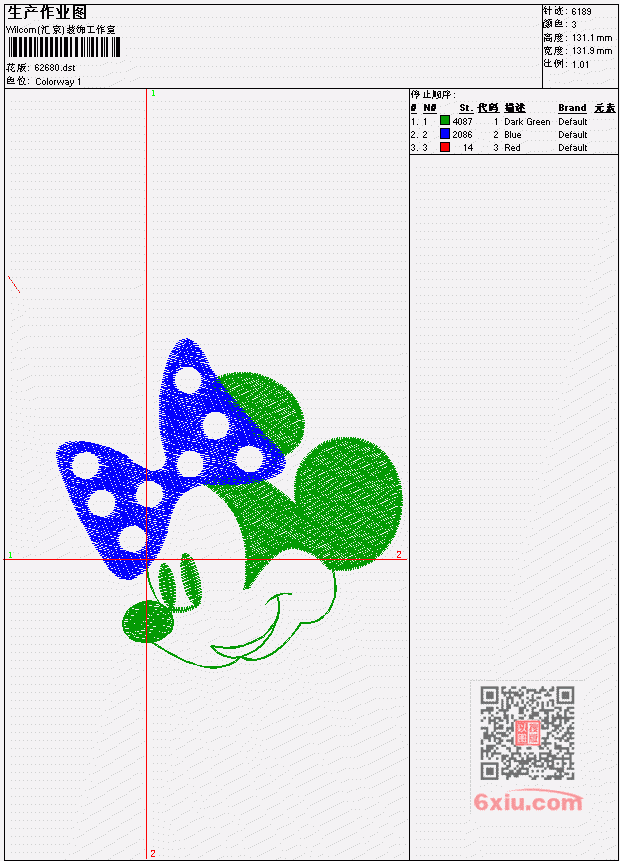Click the color count value '3'
The width and height of the screenshot is (620, 861).
click(574, 24)
